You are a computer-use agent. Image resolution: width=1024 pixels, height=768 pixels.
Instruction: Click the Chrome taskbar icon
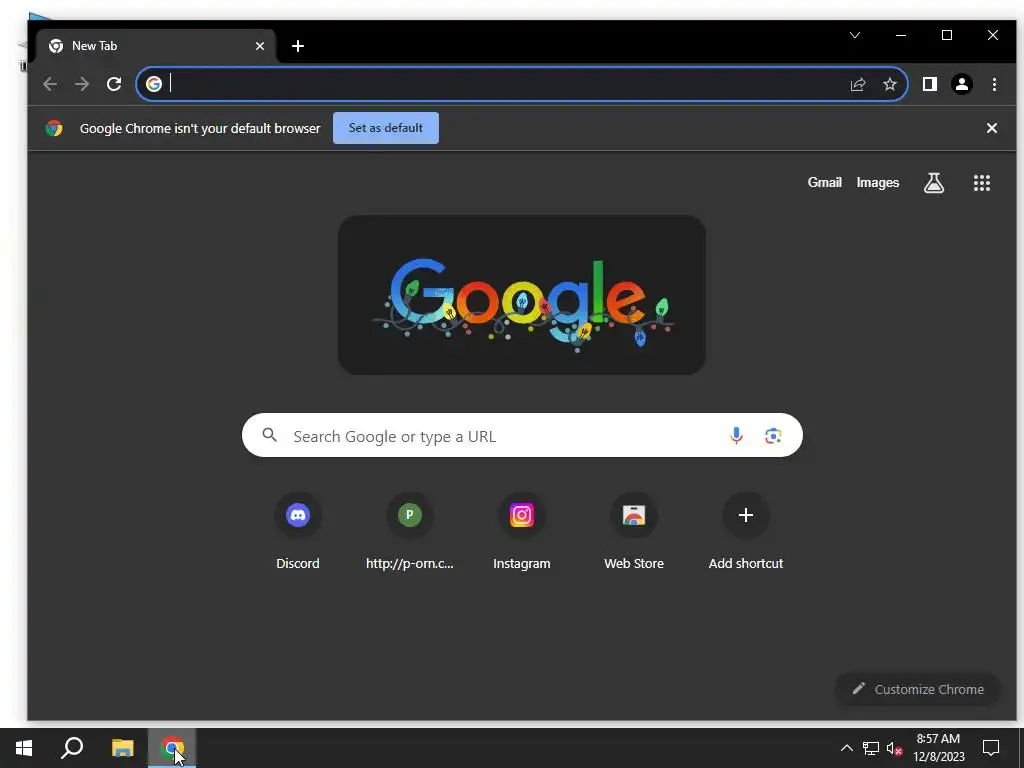[x=172, y=748]
